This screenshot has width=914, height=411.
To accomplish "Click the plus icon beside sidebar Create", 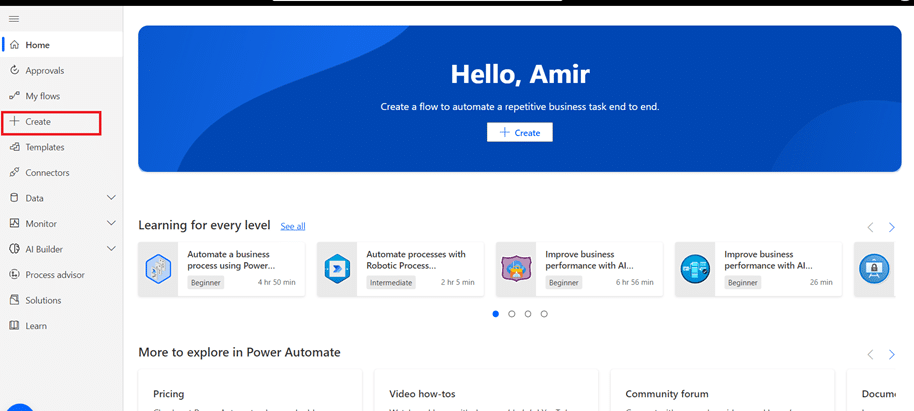I will point(15,122).
